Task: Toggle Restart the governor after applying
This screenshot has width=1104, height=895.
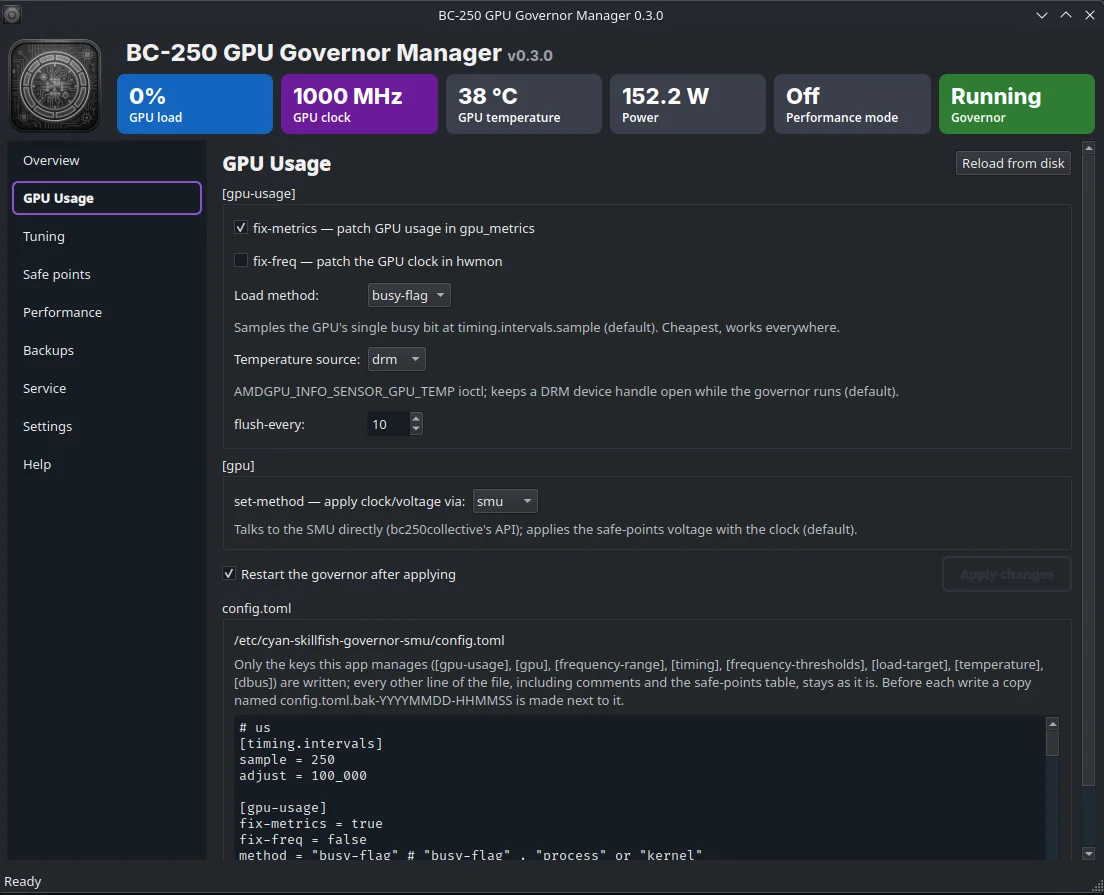Action: pos(229,574)
